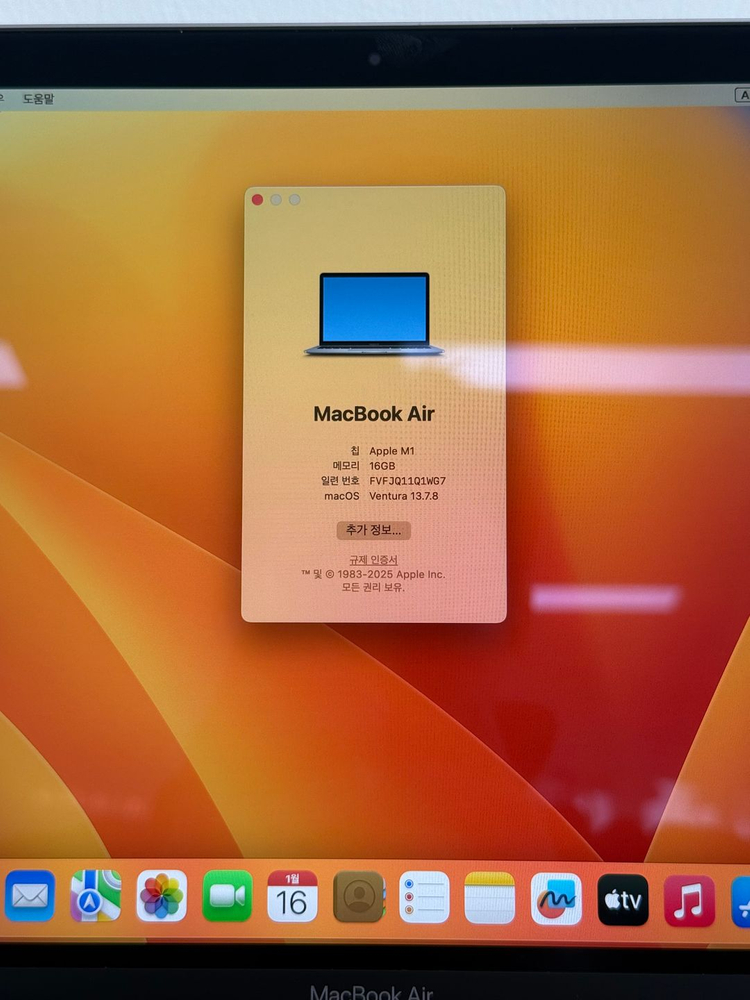This screenshot has height=1000, width=750.
Task: Launch Reminders from the Dock
Action: click(x=424, y=897)
